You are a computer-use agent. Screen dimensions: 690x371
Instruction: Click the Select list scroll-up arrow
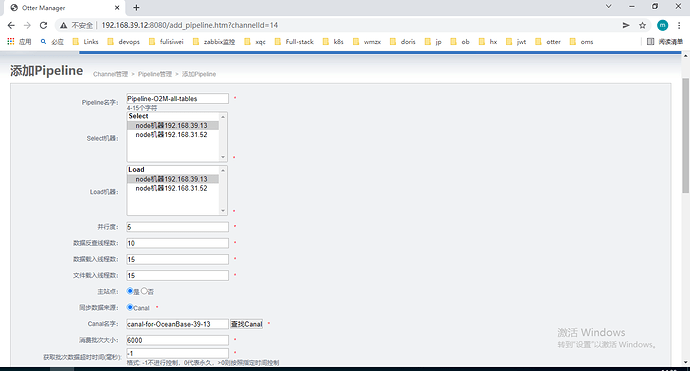point(223,117)
